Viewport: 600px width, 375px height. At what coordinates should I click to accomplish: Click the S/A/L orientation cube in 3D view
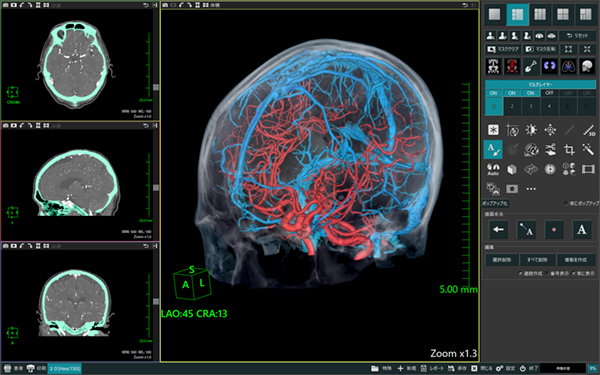click(192, 282)
